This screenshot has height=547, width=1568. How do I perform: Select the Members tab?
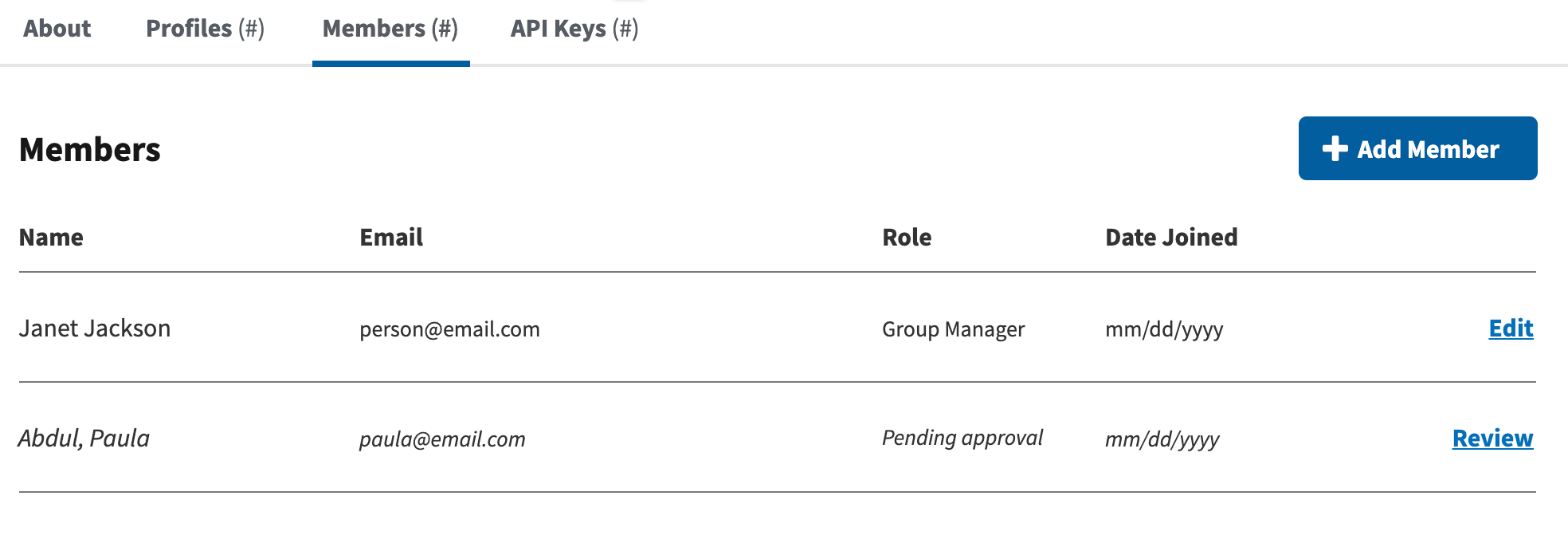pos(390,29)
